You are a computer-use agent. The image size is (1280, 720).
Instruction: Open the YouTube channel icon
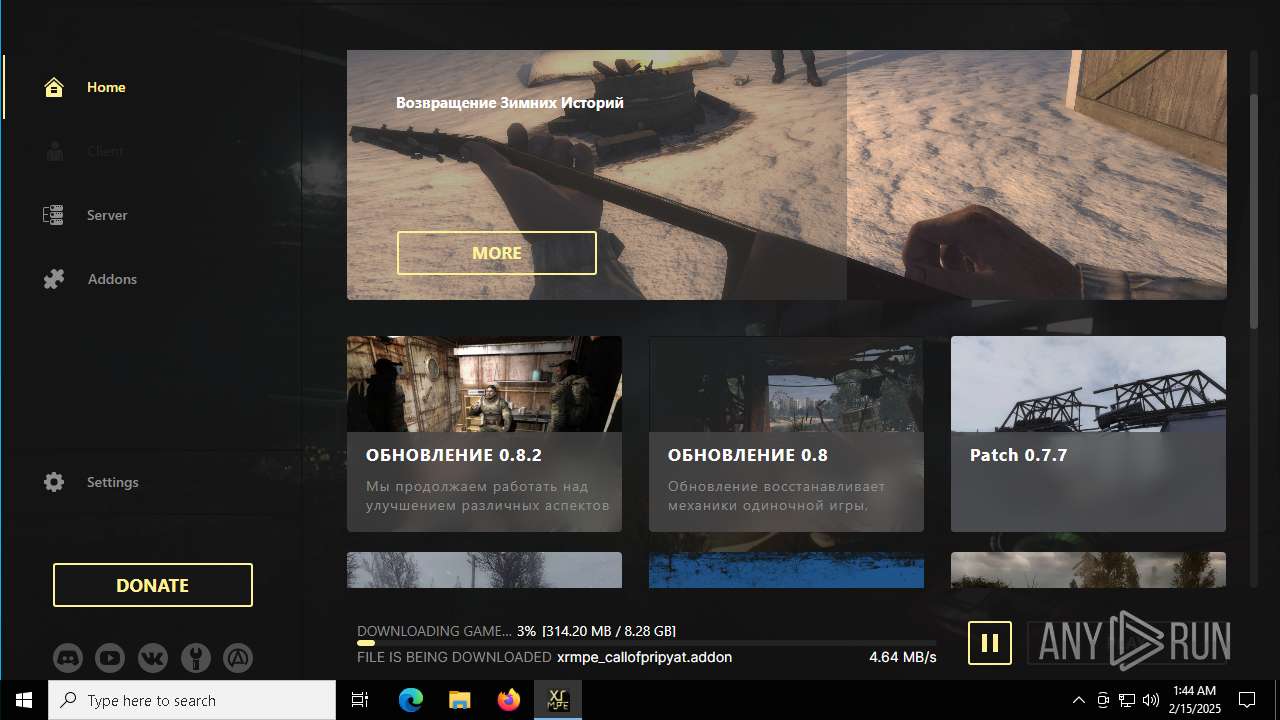(110, 658)
